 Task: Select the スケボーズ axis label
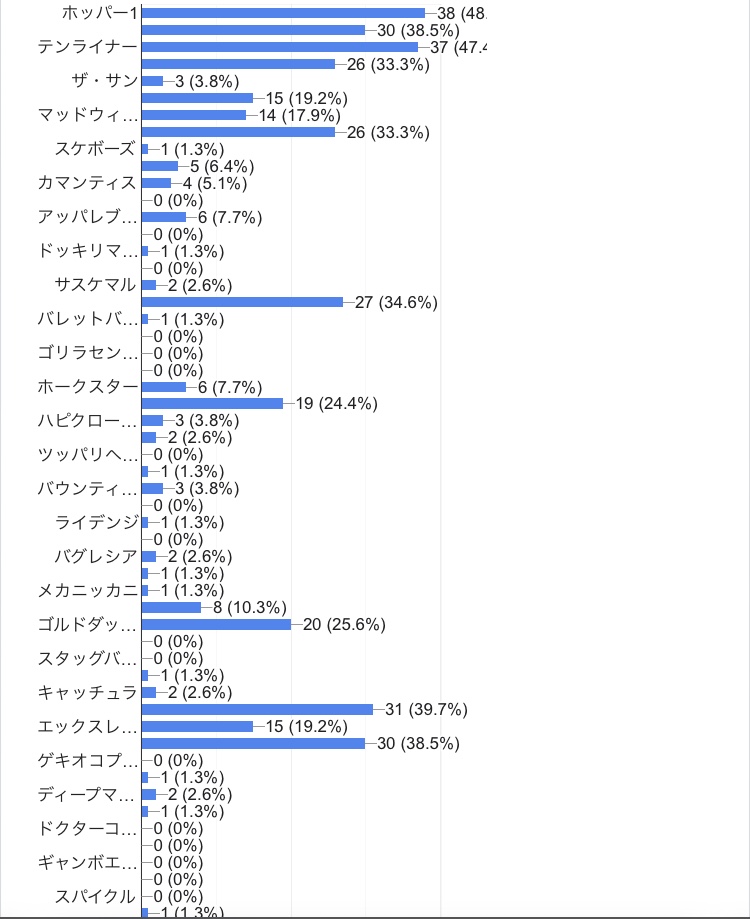coord(95,149)
